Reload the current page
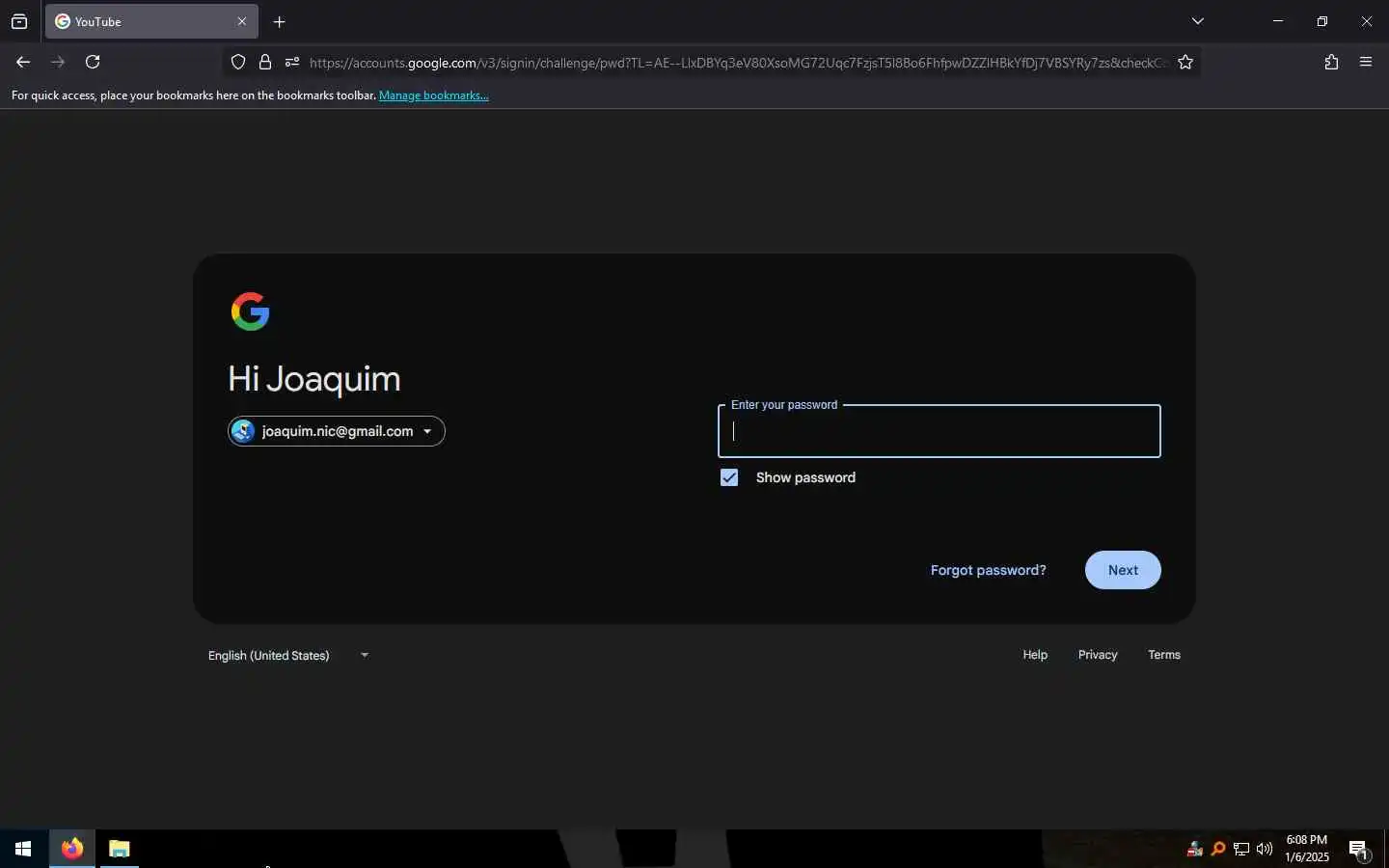1389x868 pixels. click(93, 62)
